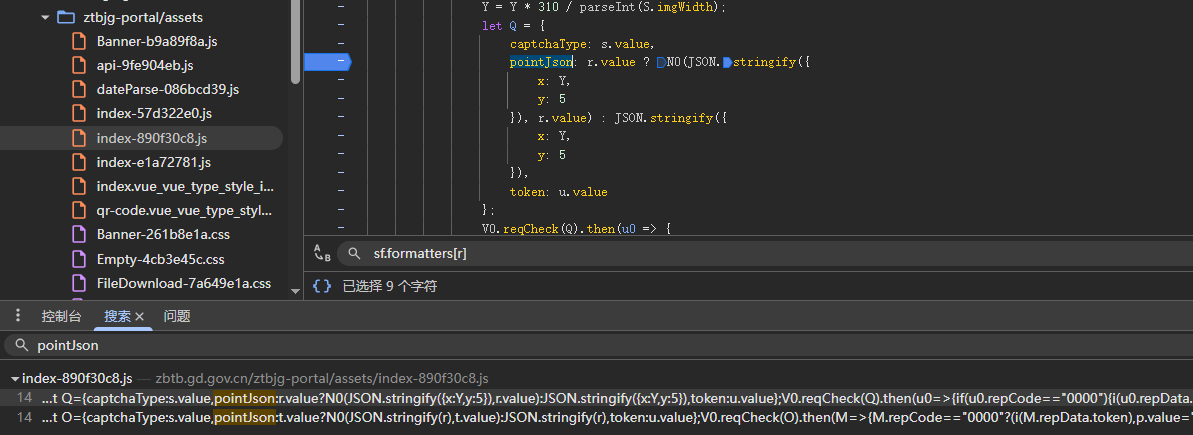The width and height of the screenshot is (1193, 435).
Task: Switch to the 控制台 tab
Action: click(x=61, y=316)
